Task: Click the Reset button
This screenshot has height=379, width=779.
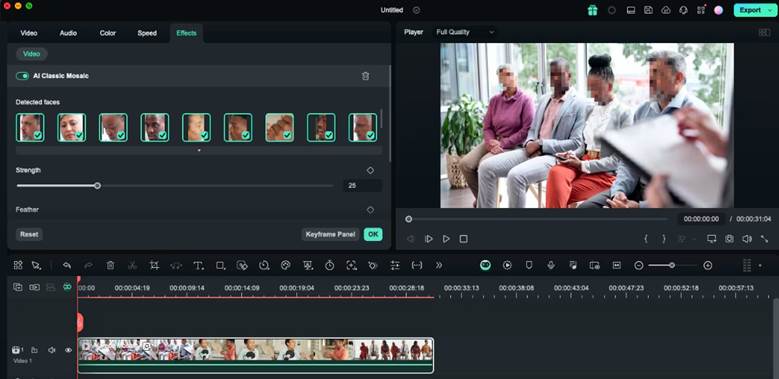Action: click(29, 234)
